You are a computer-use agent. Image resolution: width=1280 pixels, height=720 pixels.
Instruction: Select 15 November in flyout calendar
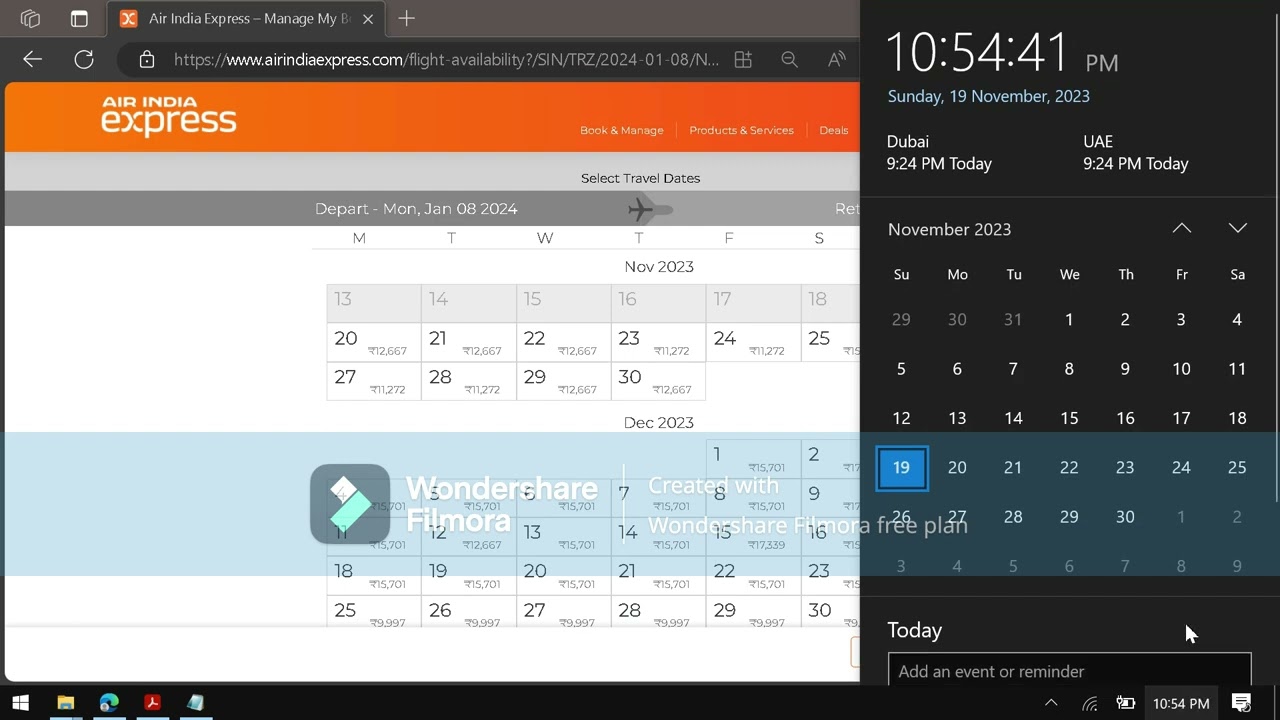pos(1069,418)
